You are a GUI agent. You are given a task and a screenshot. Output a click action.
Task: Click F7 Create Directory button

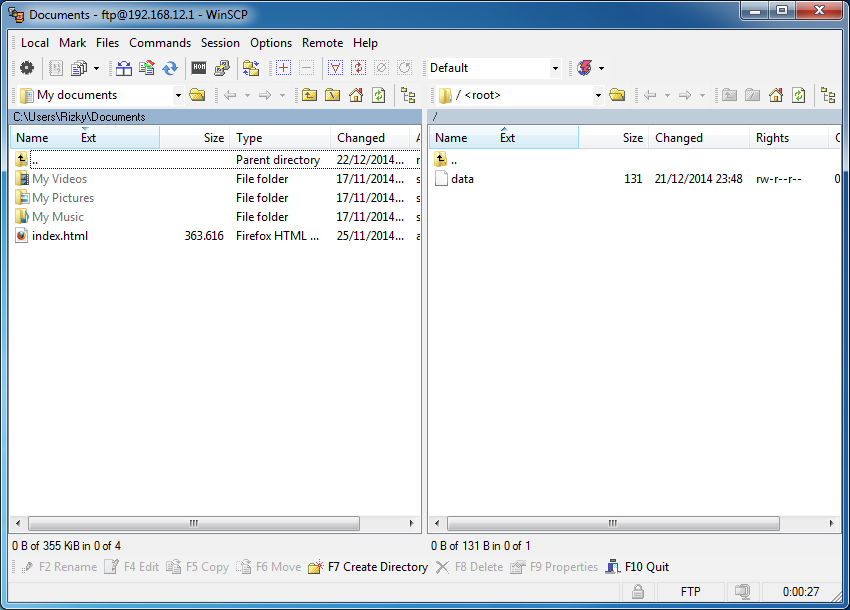(368, 567)
